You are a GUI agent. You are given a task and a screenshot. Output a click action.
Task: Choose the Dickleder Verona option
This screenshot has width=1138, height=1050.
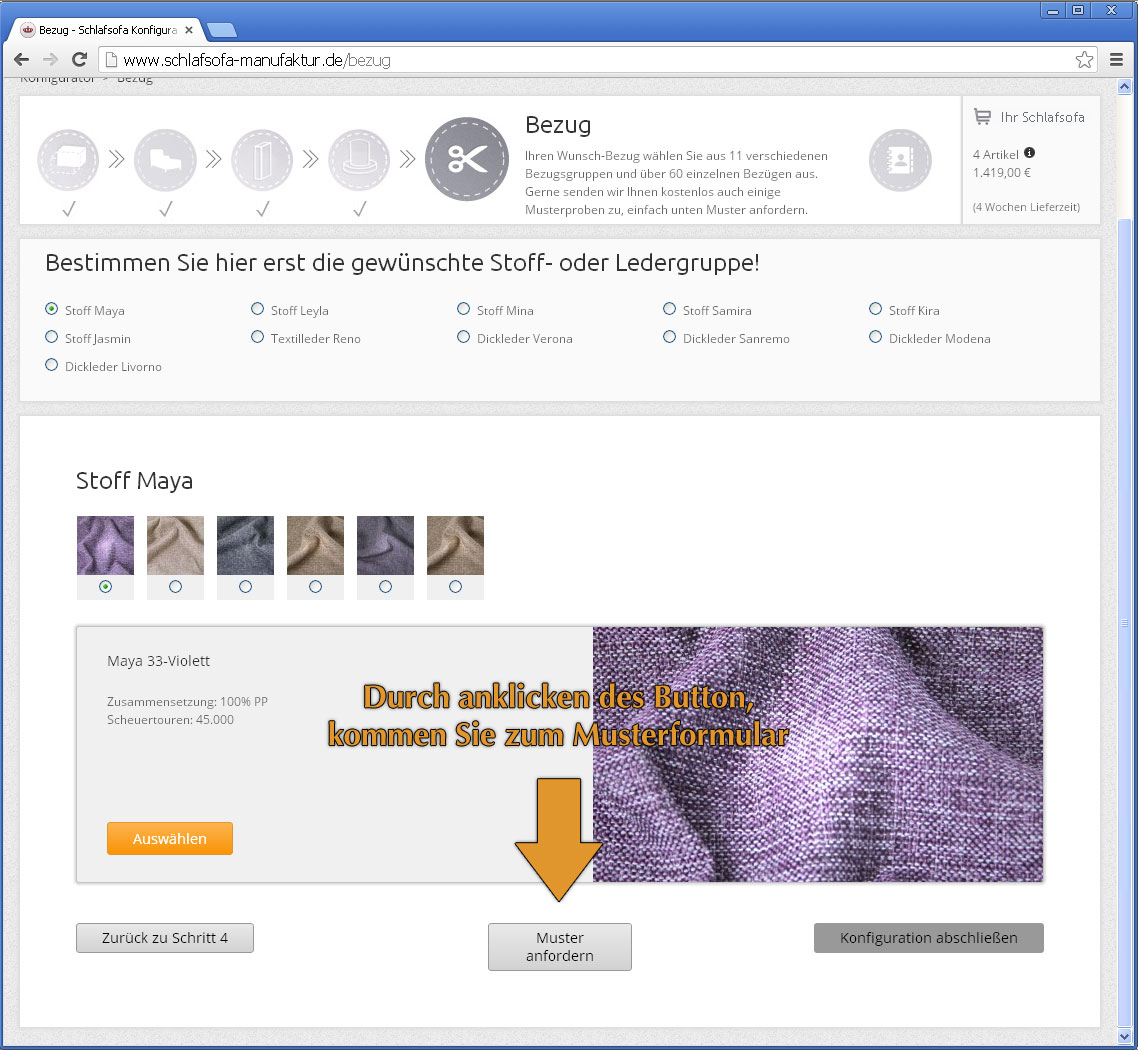tap(464, 338)
